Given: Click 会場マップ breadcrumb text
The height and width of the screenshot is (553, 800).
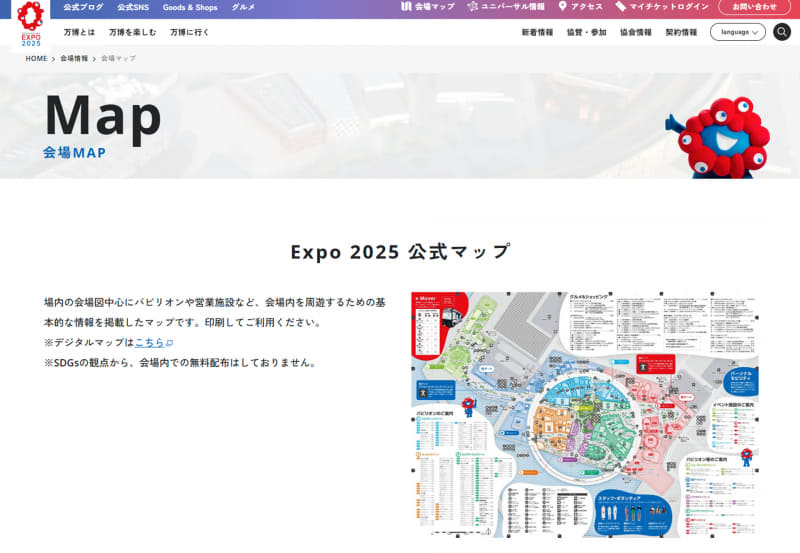Looking at the screenshot, I should pos(118,59).
